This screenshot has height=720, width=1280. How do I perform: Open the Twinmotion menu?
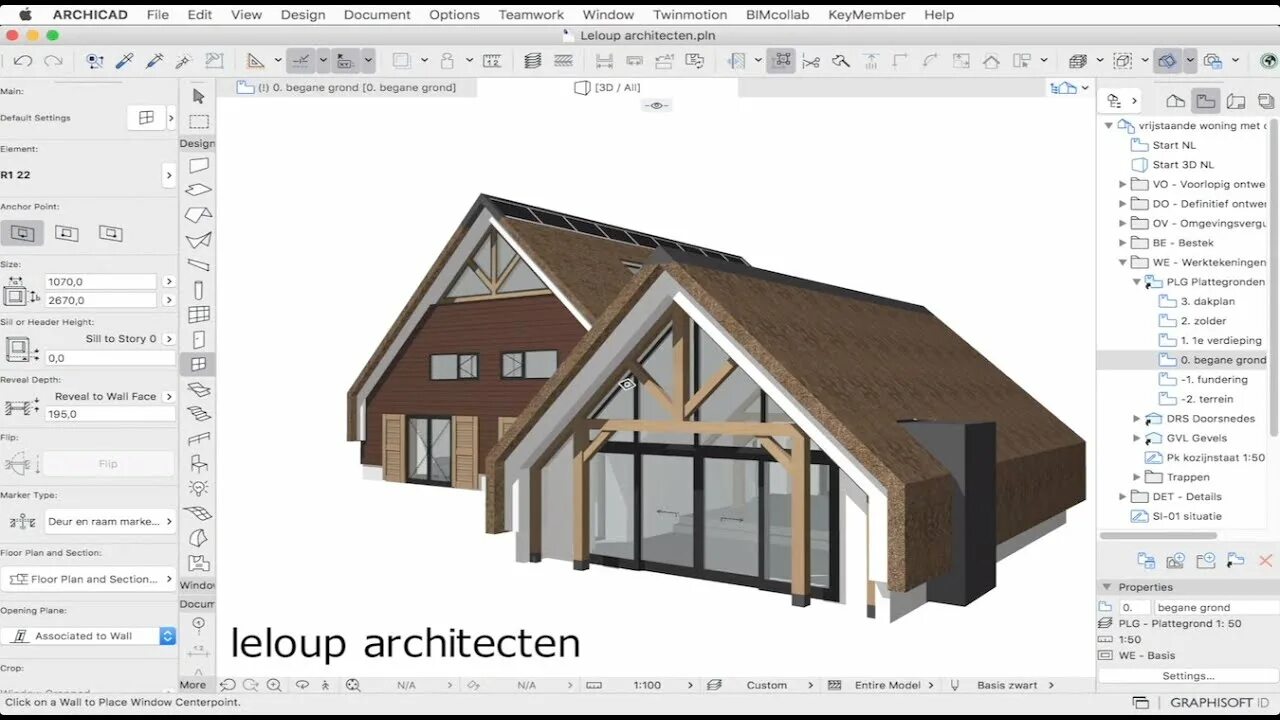692,15
